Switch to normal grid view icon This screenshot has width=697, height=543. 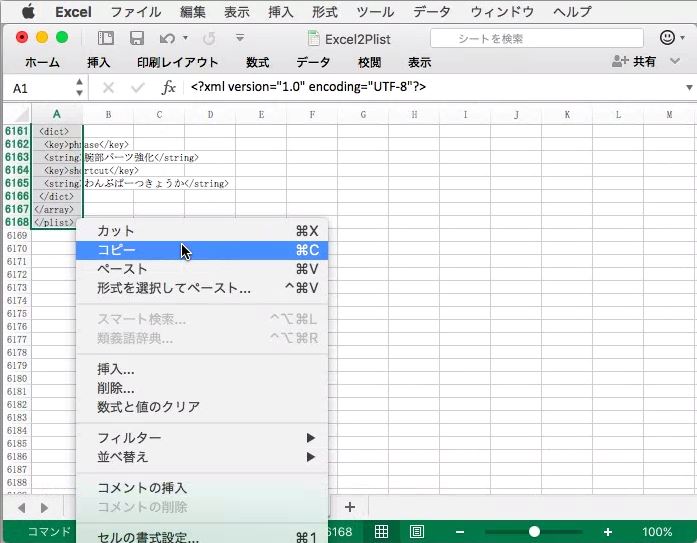[381, 531]
